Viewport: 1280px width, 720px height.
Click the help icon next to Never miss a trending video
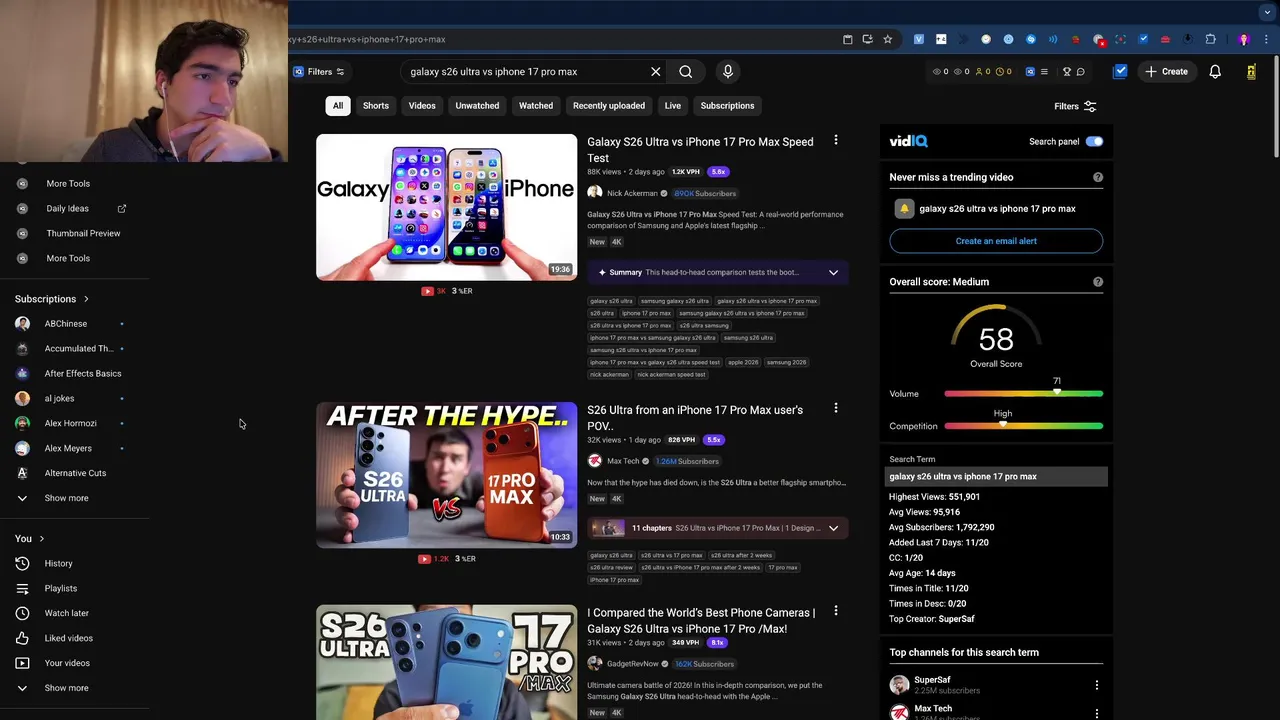(x=1098, y=177)
